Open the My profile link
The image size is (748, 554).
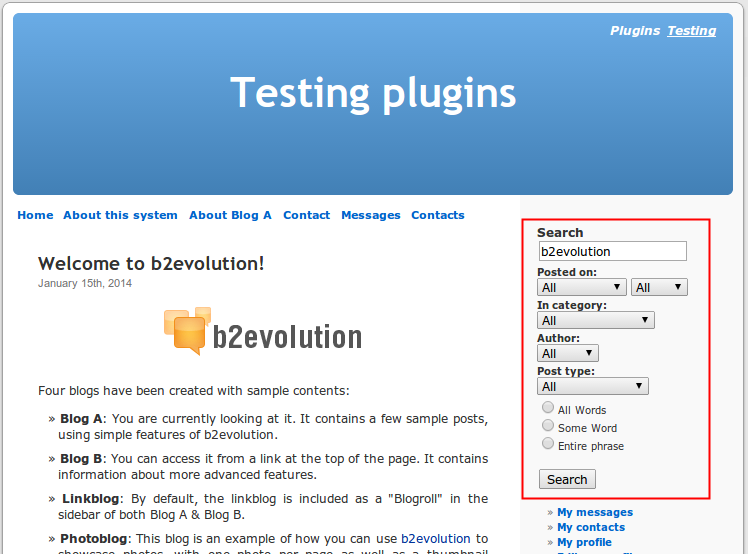[x=584, y=542]
